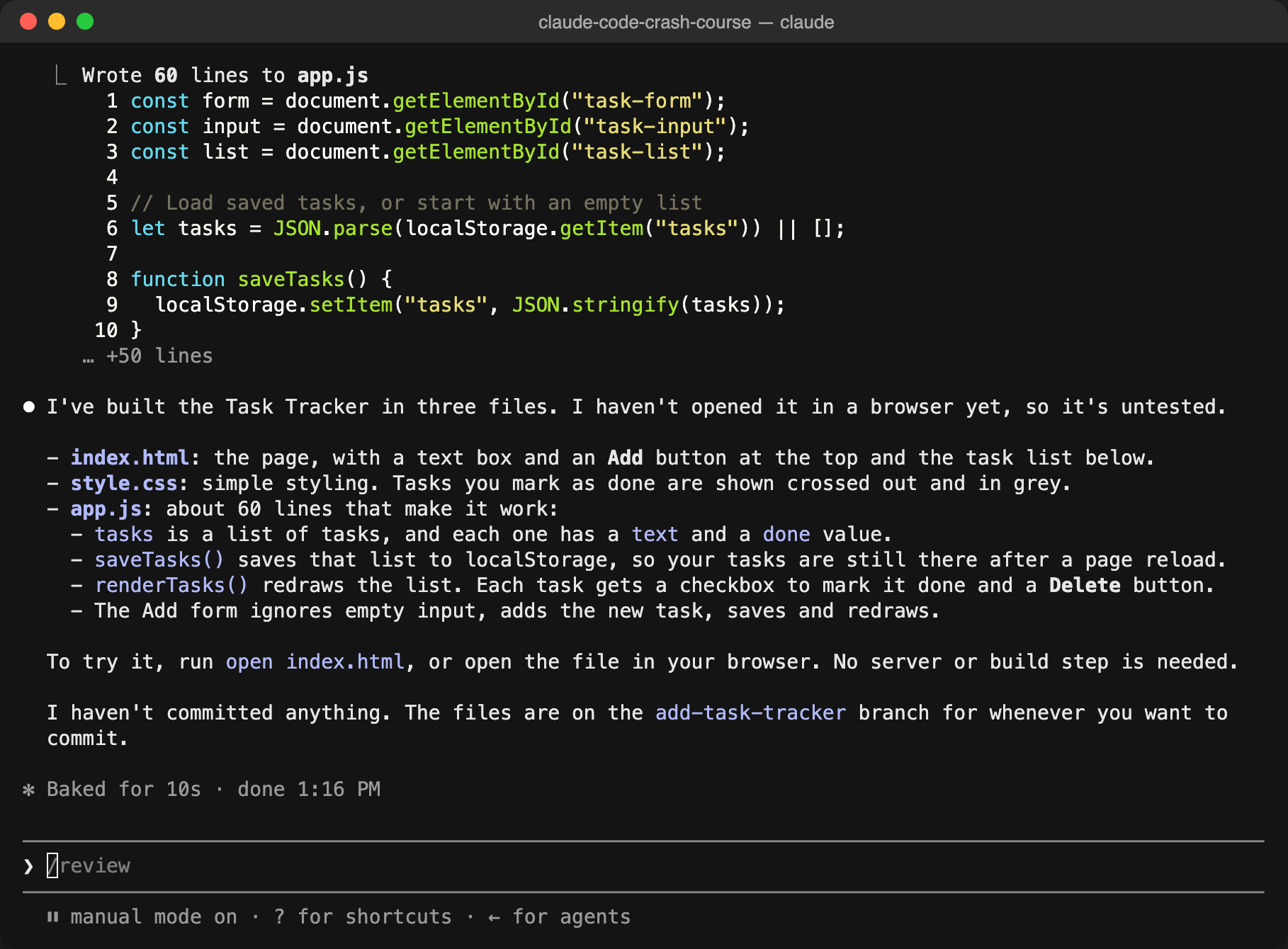Click the pause icon beside manual mode on
1288x949 pixels.
[x=52, y=917]
